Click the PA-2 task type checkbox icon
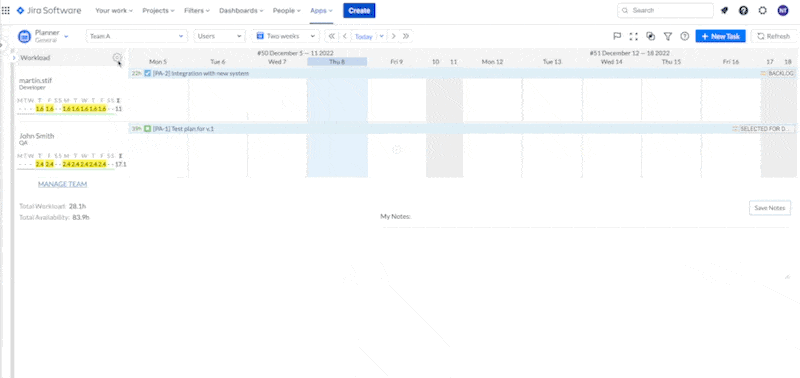Viewport: 800px width, 378px height. click(147, 73)
